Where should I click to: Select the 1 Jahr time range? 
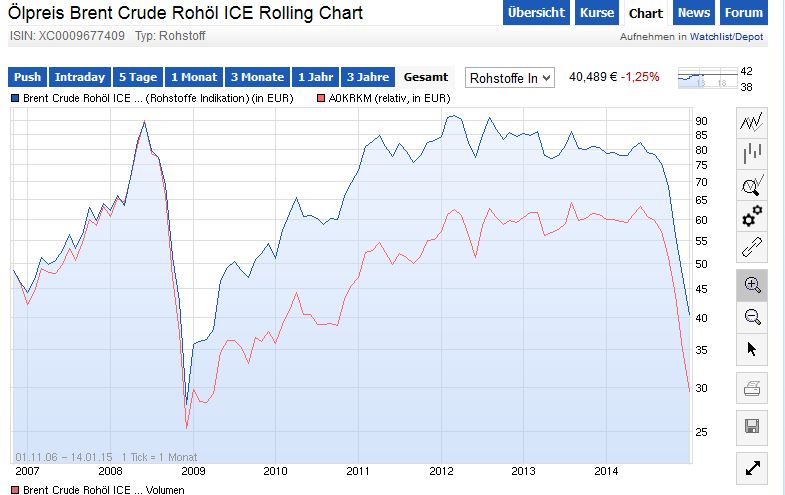click(x=315, y=77)
